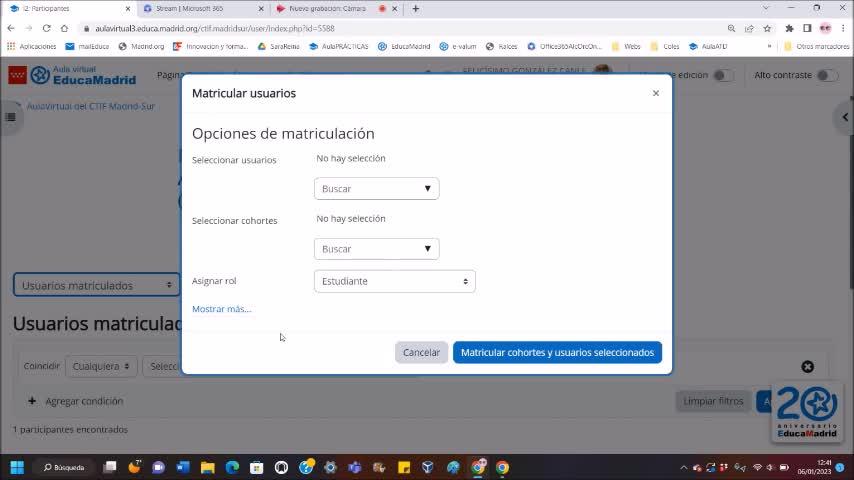Open AulaVirtual del CTIF Madrid-Sur link
The height and width of the screenshot is (480, 854).
click(90, 106)
